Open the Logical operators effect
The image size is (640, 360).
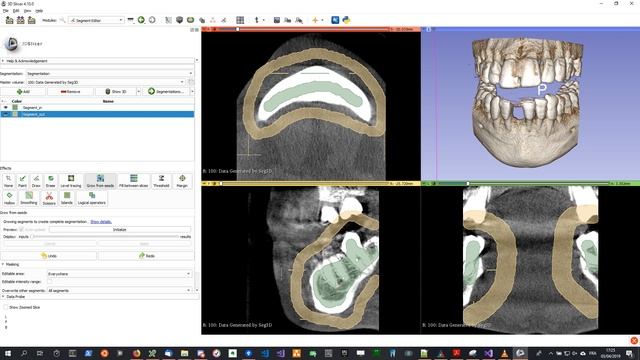click(x=91, y=198)
